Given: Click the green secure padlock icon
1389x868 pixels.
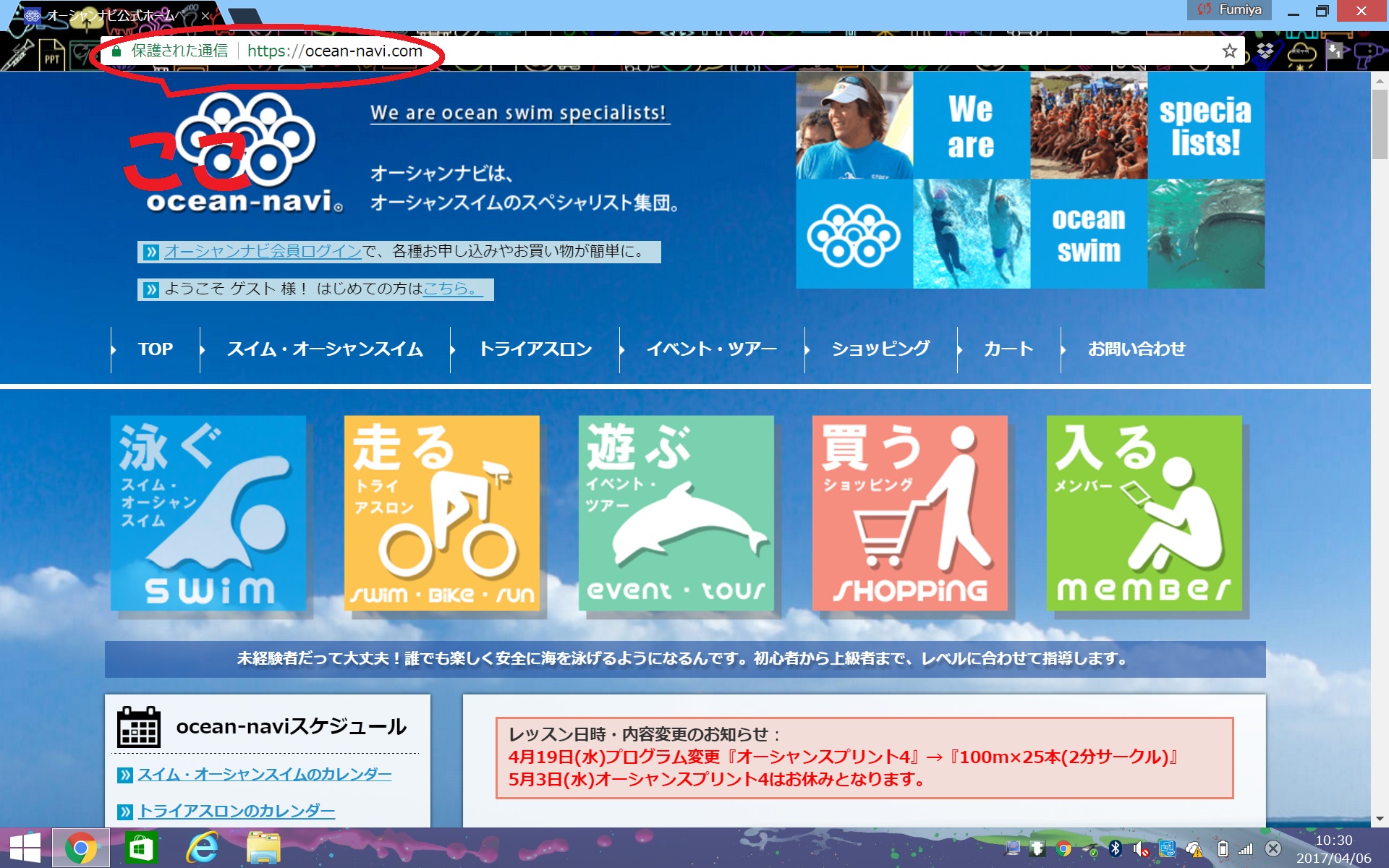Looking at the screenshot, I should click(x=116, y=51).
